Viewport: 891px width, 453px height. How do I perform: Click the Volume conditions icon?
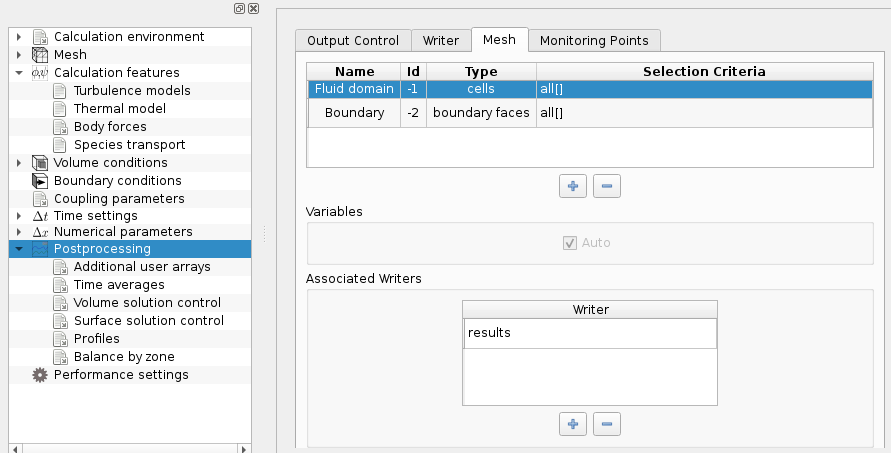40,163
